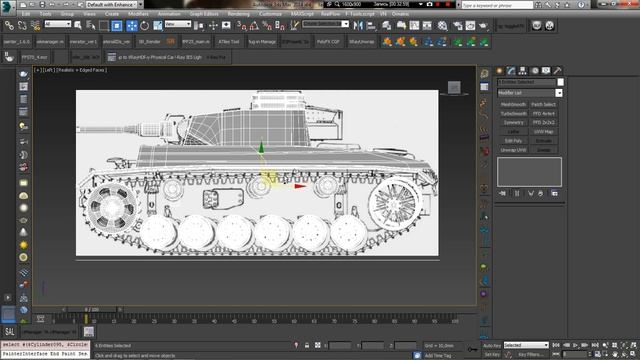Click the Select by Name icon
The image size is (640, 360).
91,26
